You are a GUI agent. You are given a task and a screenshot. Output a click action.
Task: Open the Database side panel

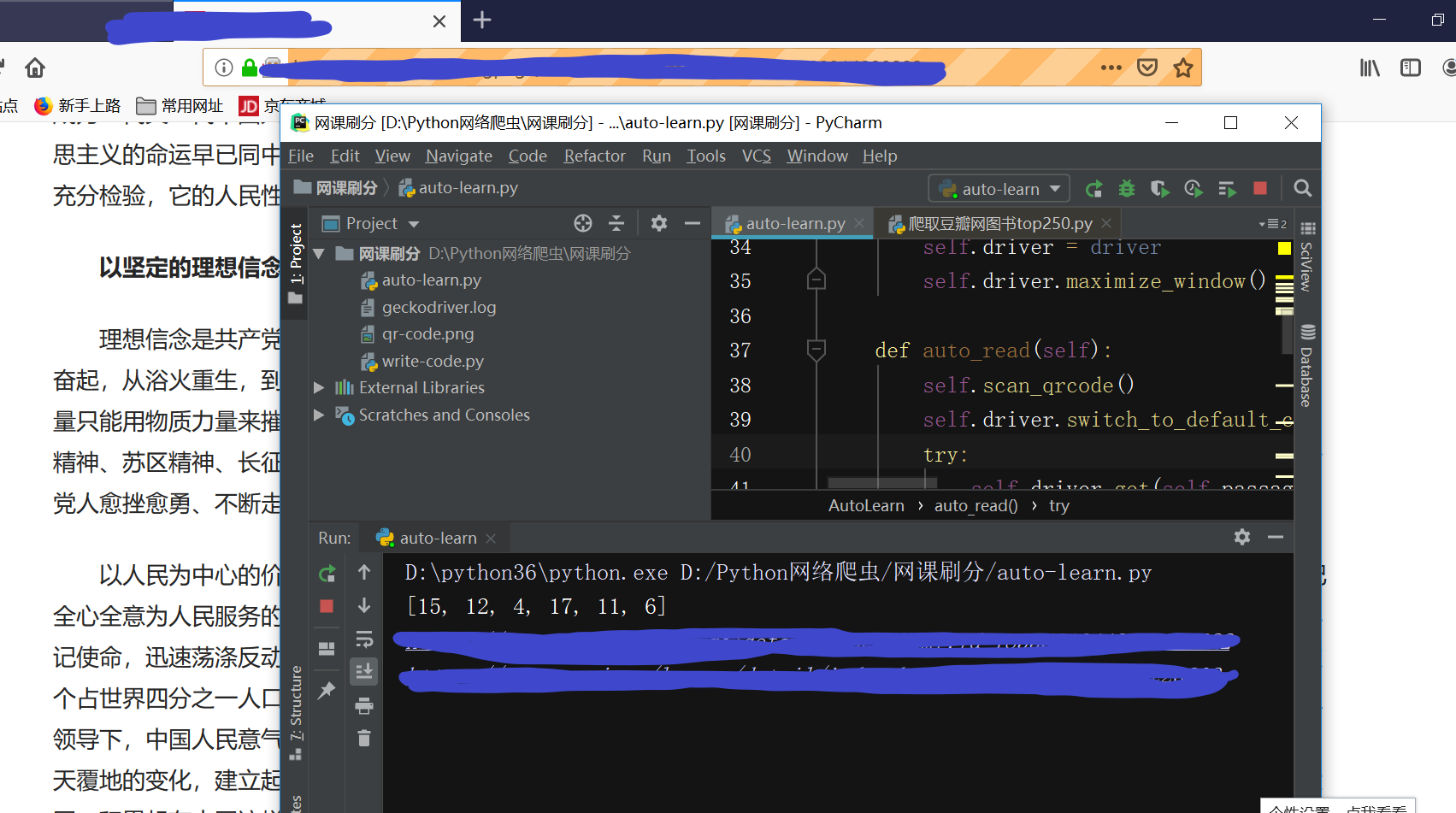[1306, 366]
